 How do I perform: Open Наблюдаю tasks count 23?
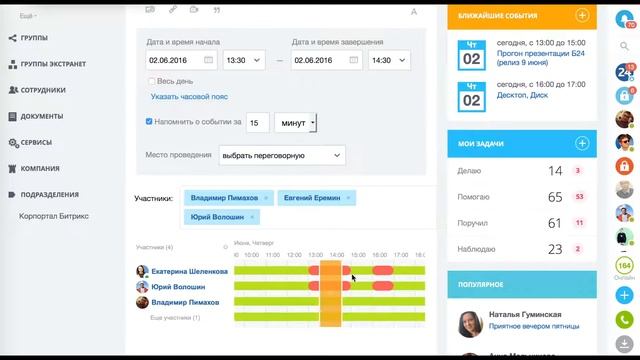555,249
